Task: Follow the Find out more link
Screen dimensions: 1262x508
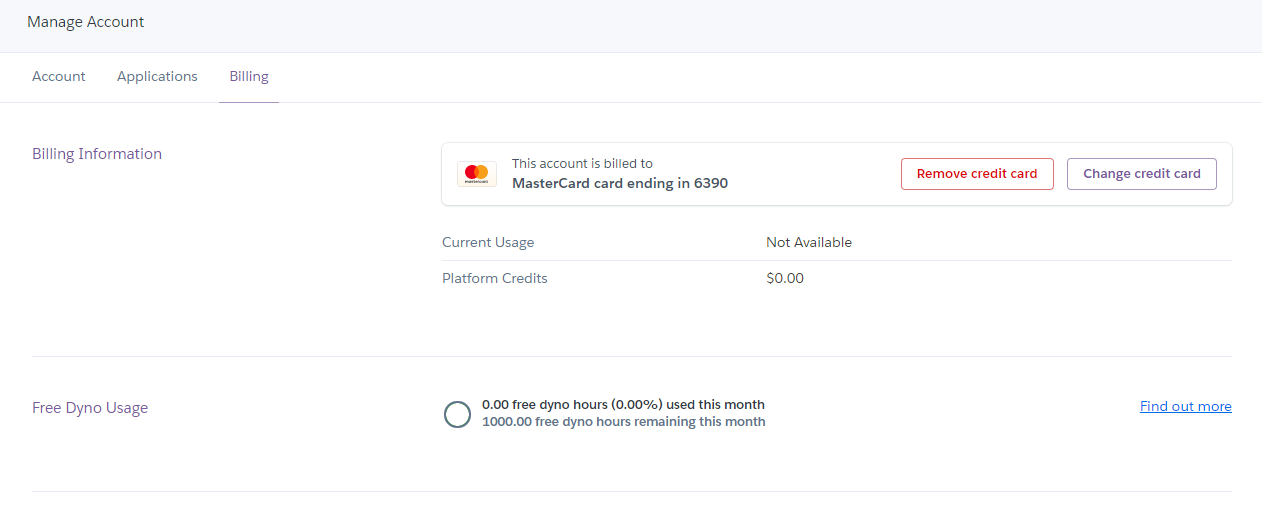Action: click(x=1185, y=406)
